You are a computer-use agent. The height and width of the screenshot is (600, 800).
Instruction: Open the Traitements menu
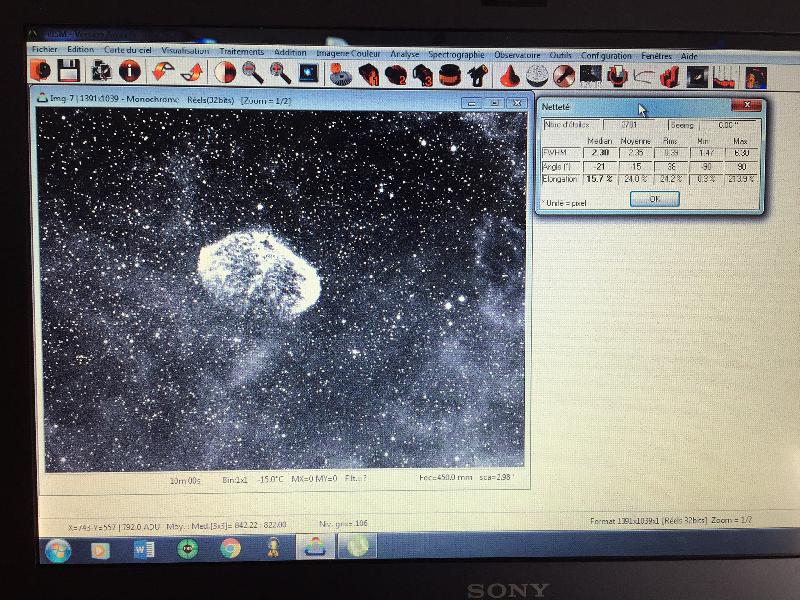242,52
